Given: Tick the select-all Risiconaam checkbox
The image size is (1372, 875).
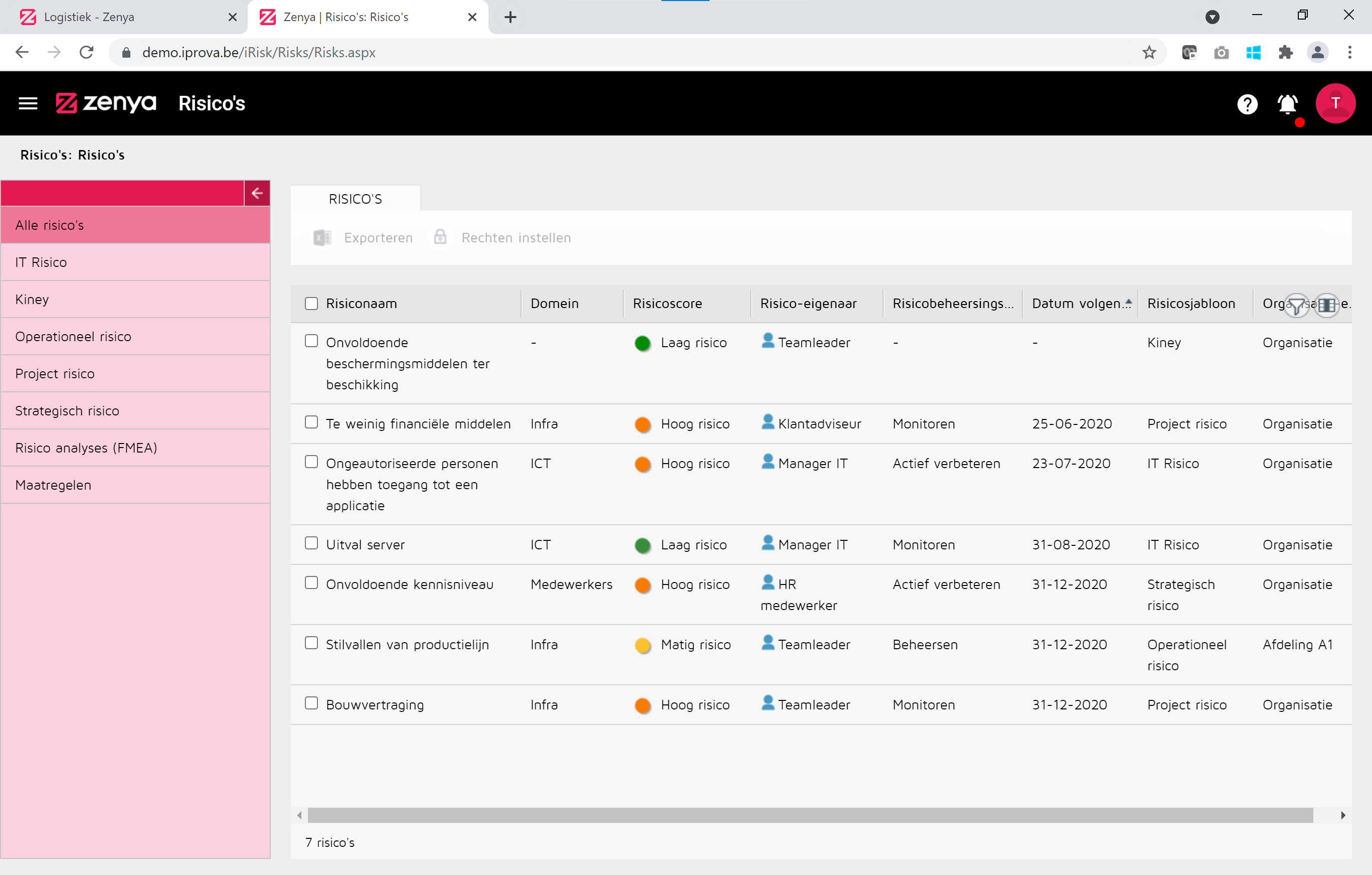Looking at the screenshot, I should [311, 303].
